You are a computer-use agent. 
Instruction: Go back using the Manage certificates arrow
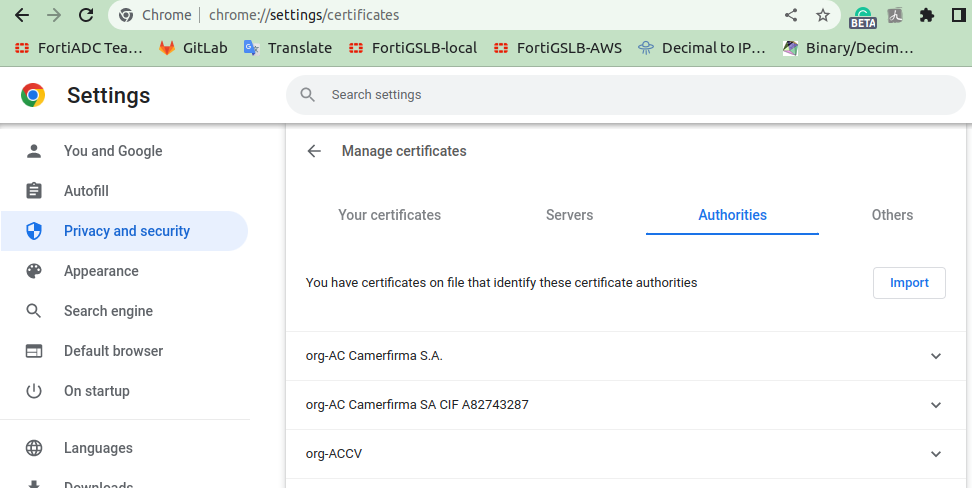(314, 151)
